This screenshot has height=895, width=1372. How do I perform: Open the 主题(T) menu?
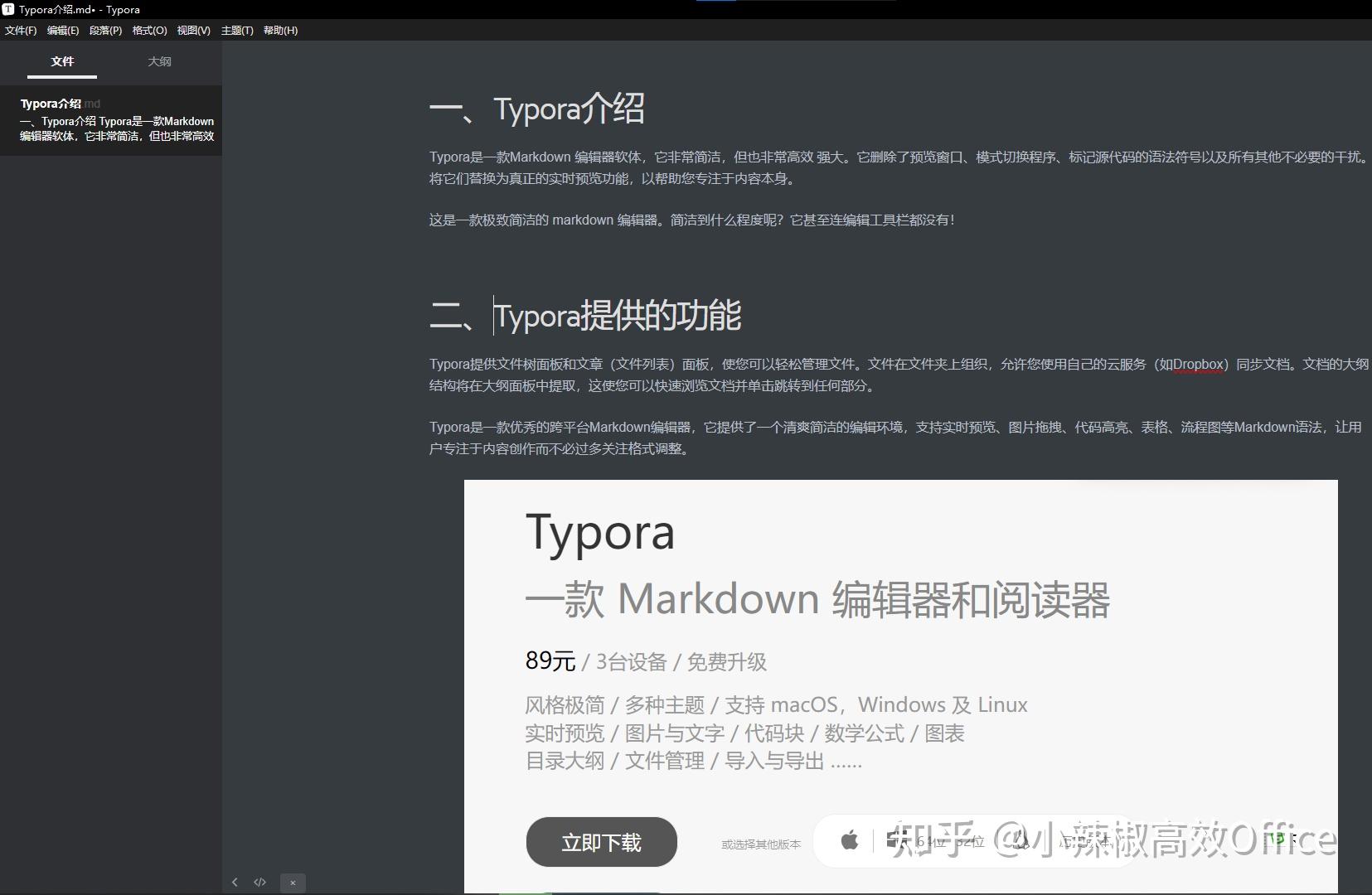[237, 31]
